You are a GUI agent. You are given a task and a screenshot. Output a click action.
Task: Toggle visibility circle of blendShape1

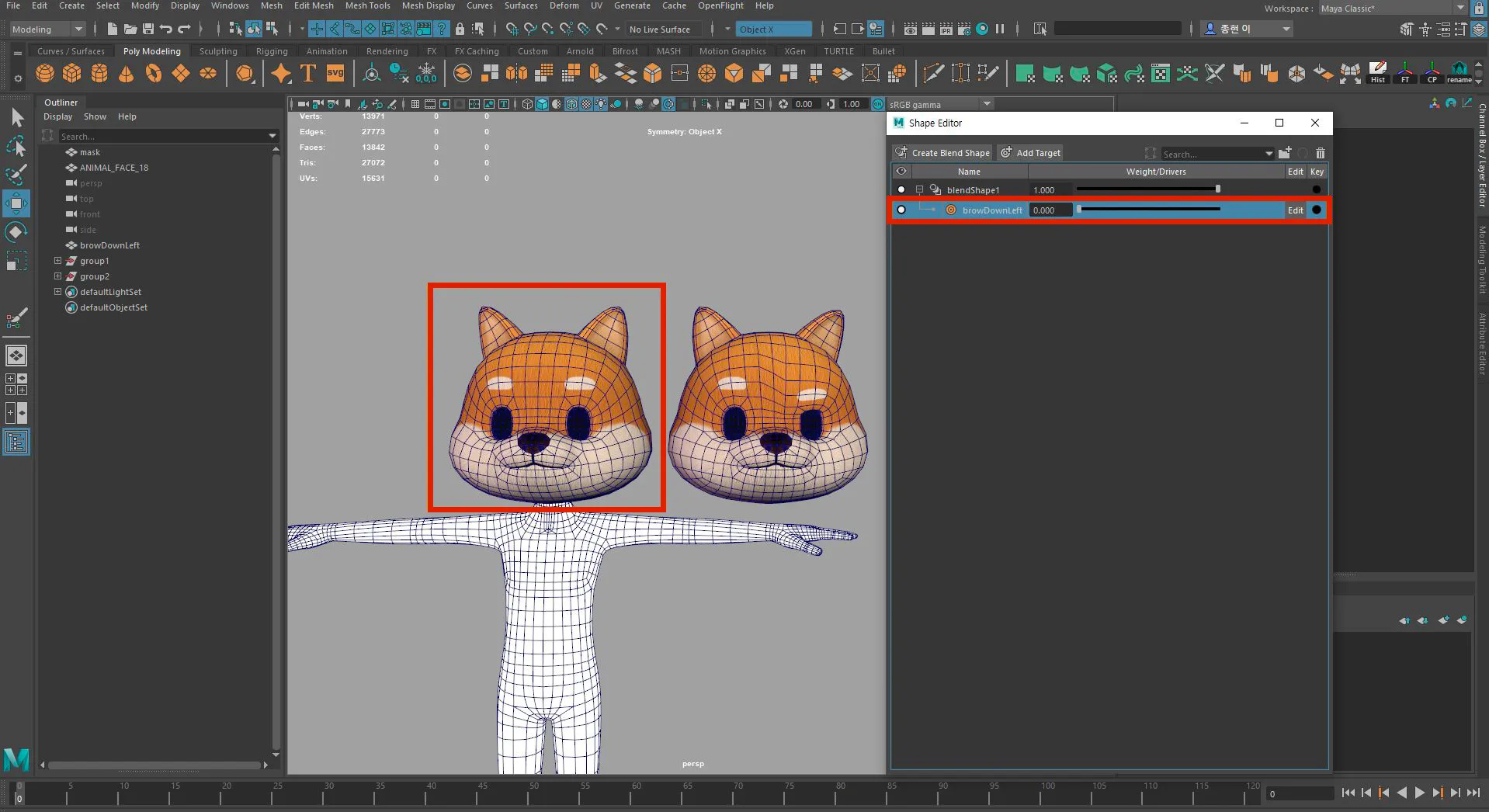tap(901, 189)
